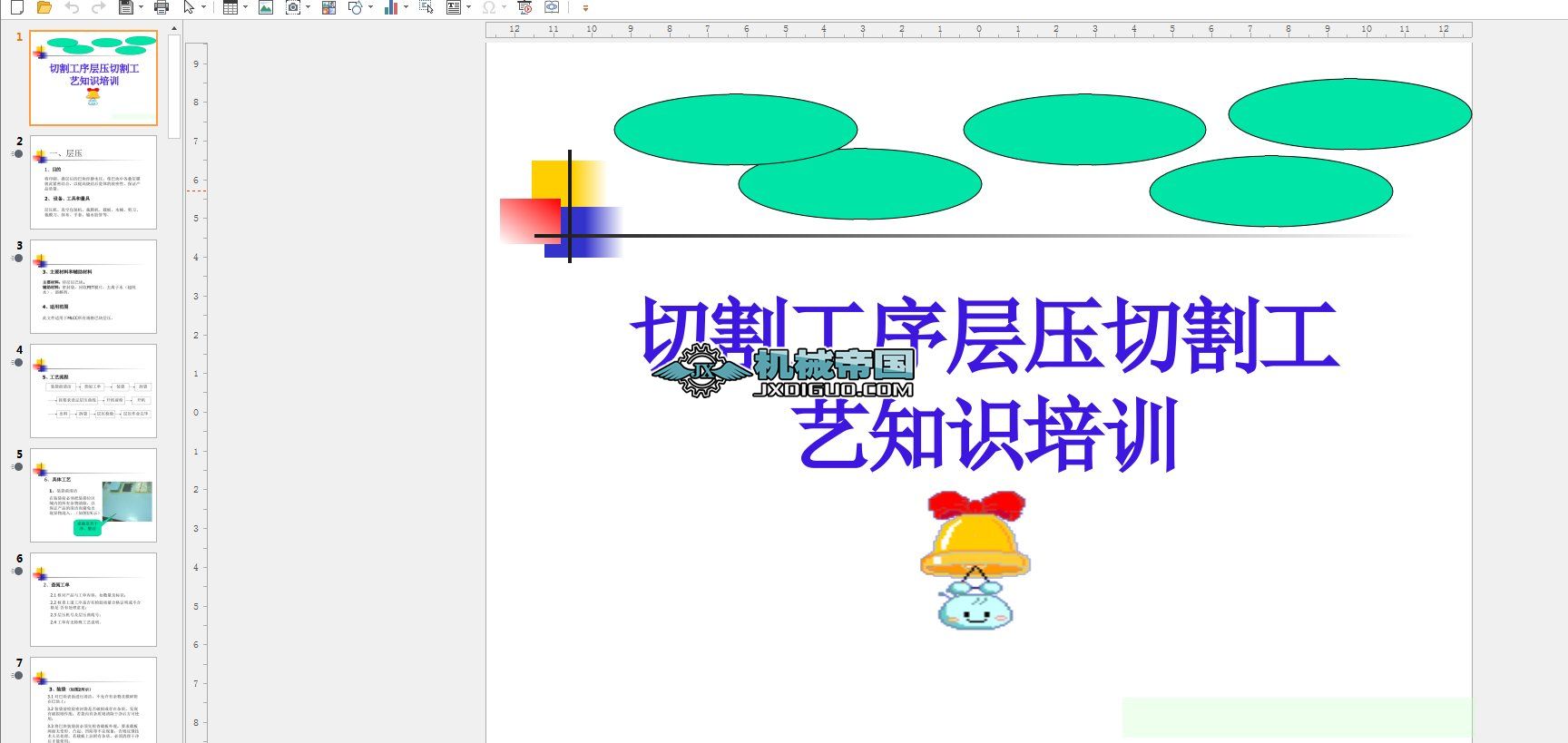The height and width of the screenshot is (743, 1568).
Task: Start slideshow via the presentation play icon
Action: tap(524, 7)
